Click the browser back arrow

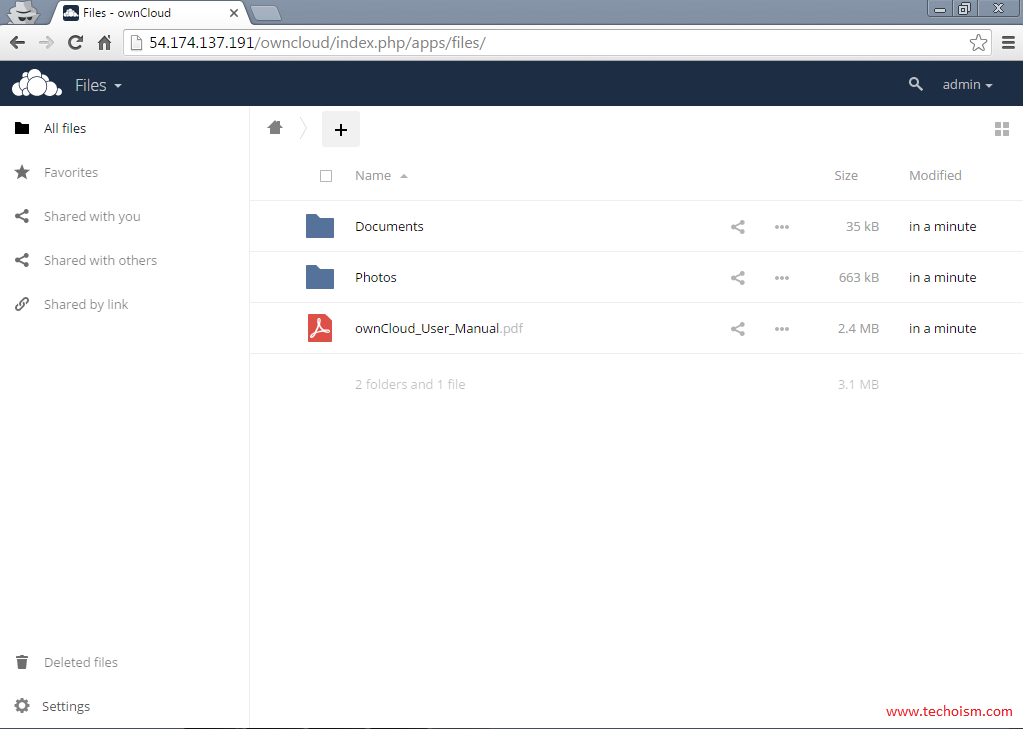(x=18, y=43)
